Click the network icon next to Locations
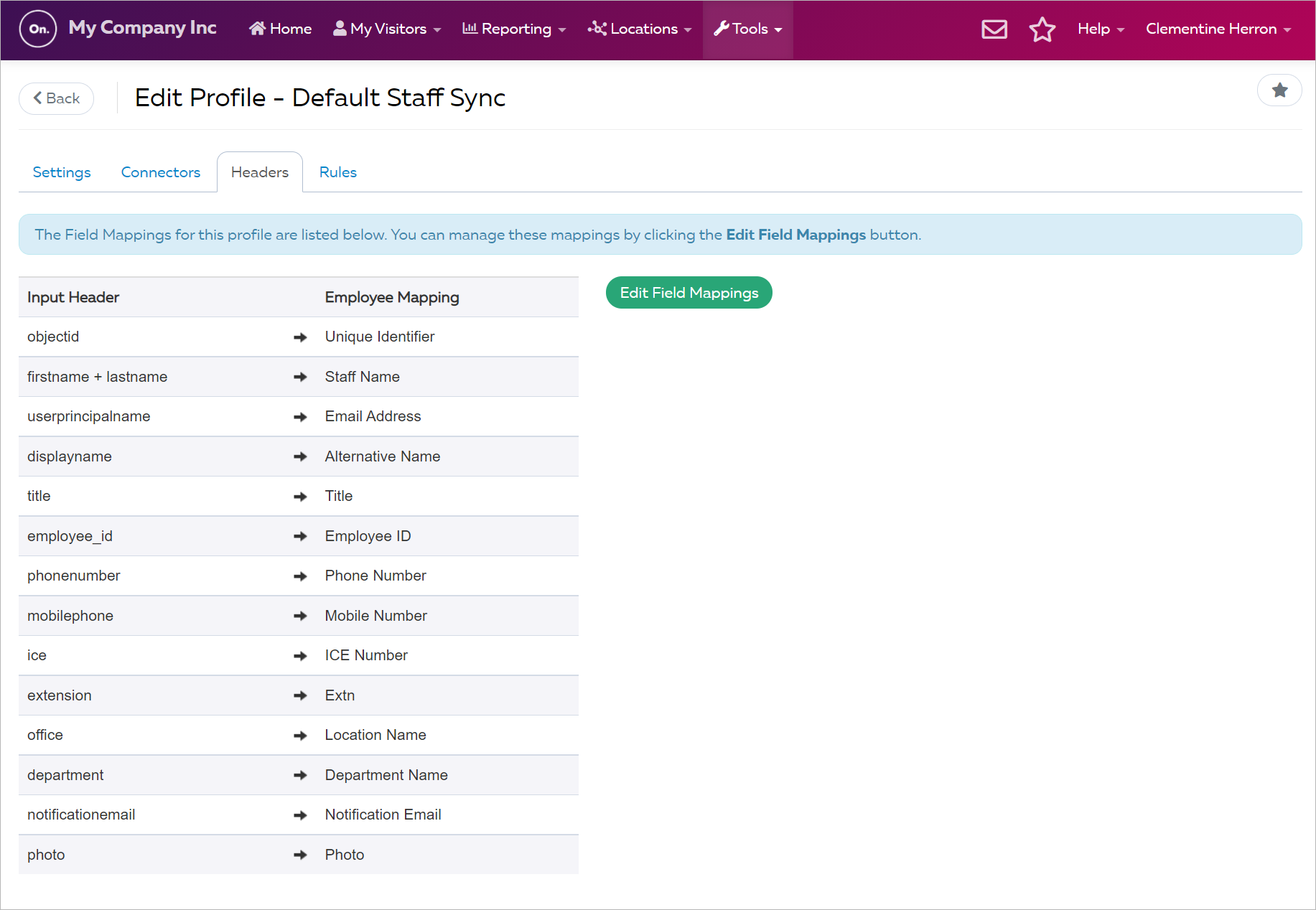Viewport: 1316px width, 910px height. click(x=596, y=28)
